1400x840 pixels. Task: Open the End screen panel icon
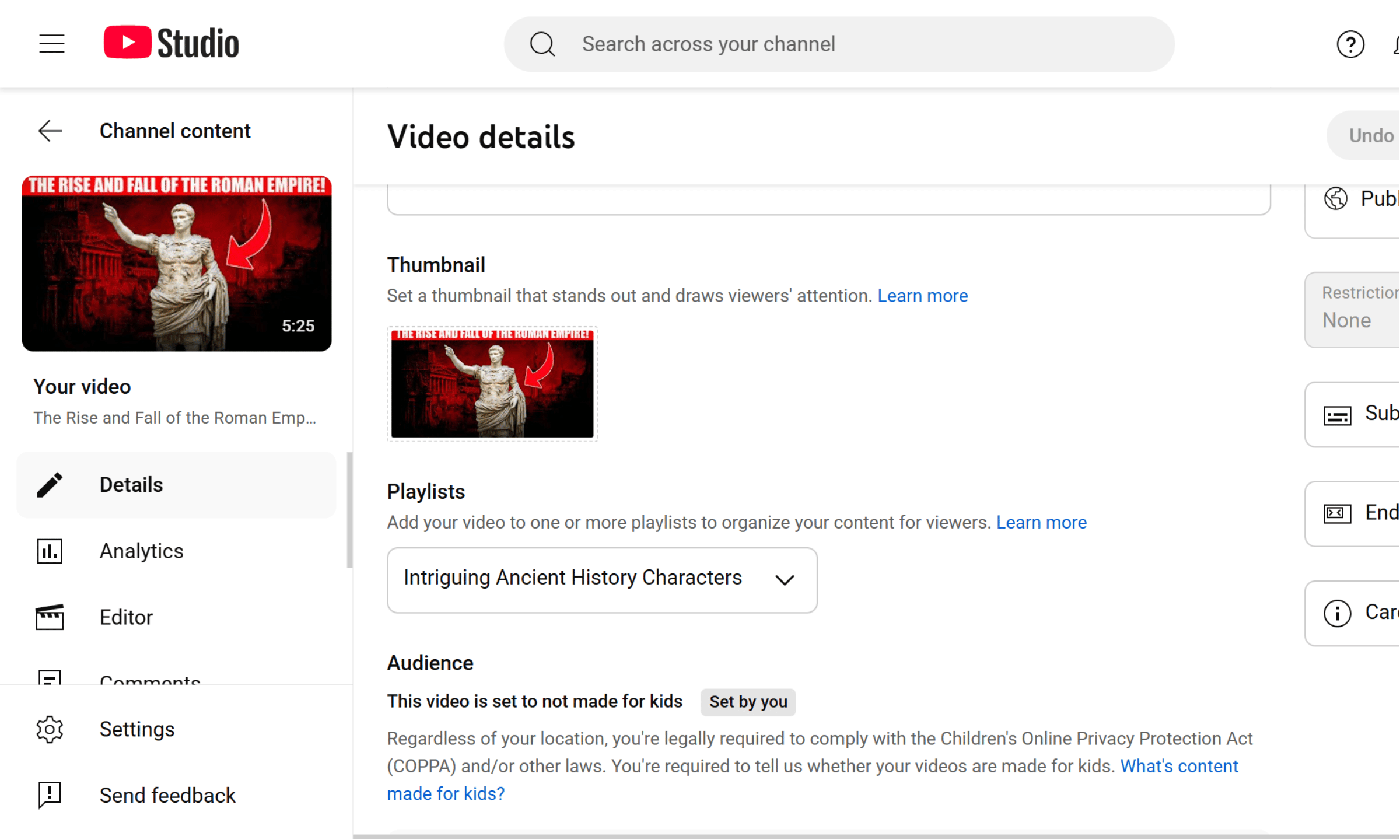coord(1338,513)
